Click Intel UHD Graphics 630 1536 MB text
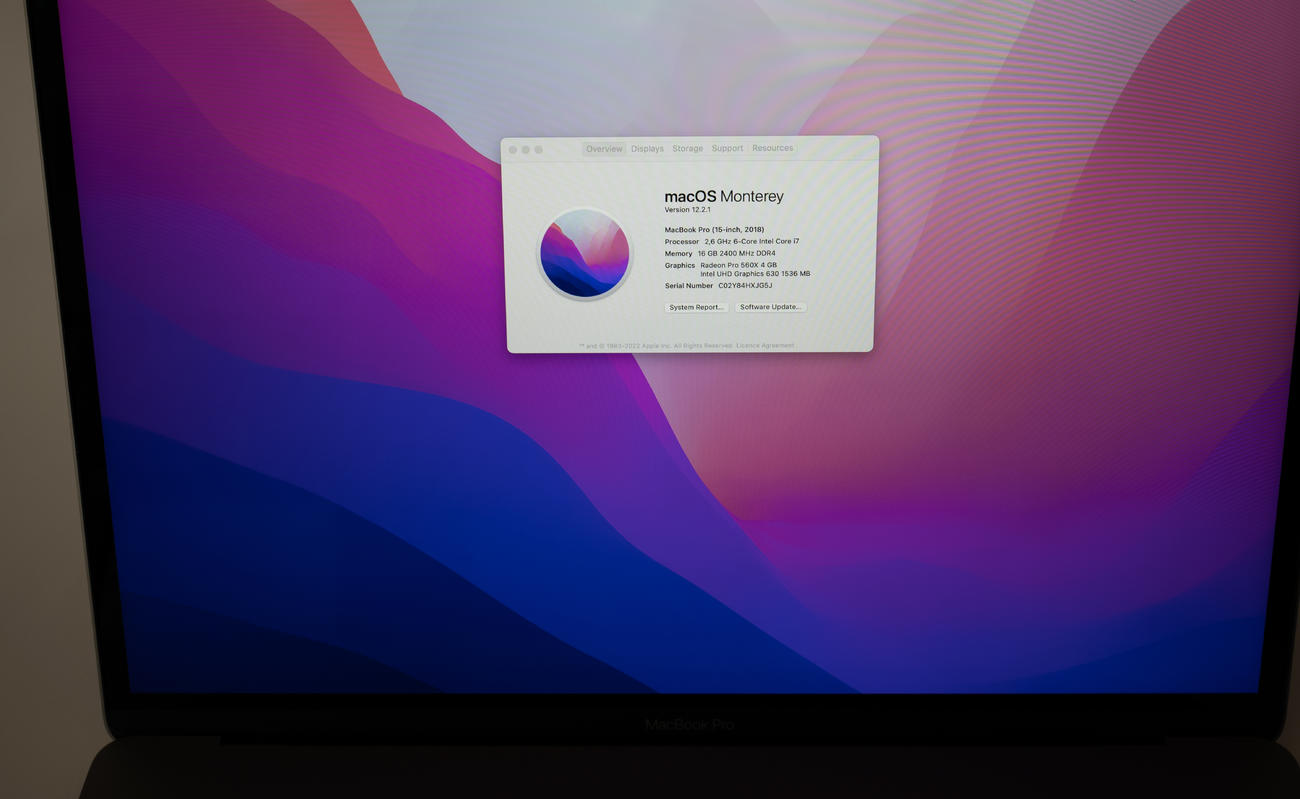The height and width of the screenshot is (799, 1300). tap(755, 274)
